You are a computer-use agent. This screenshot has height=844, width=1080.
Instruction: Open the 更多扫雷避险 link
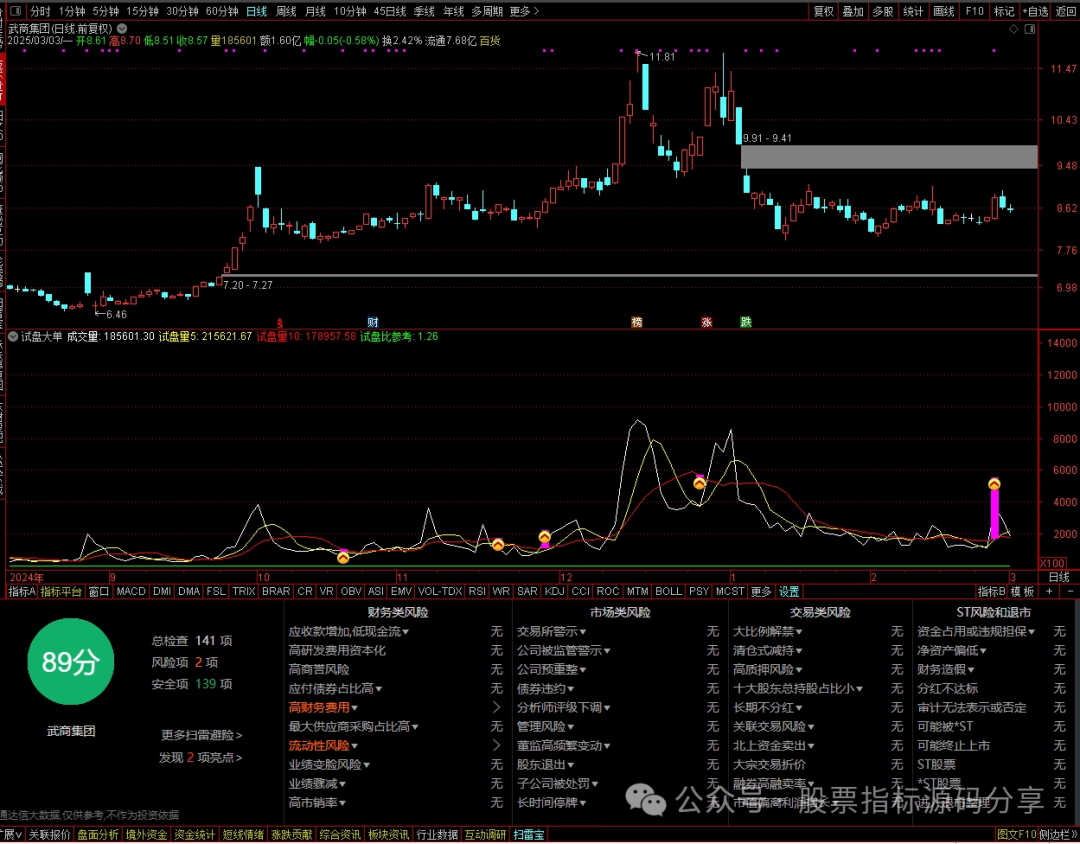(x=202, y=735)
